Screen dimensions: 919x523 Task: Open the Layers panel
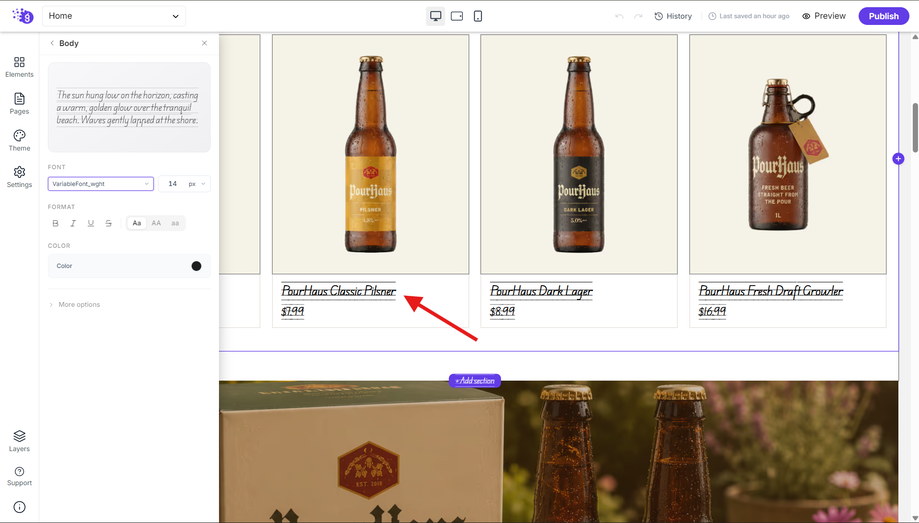pyautogui.click(x=19, y=441)
